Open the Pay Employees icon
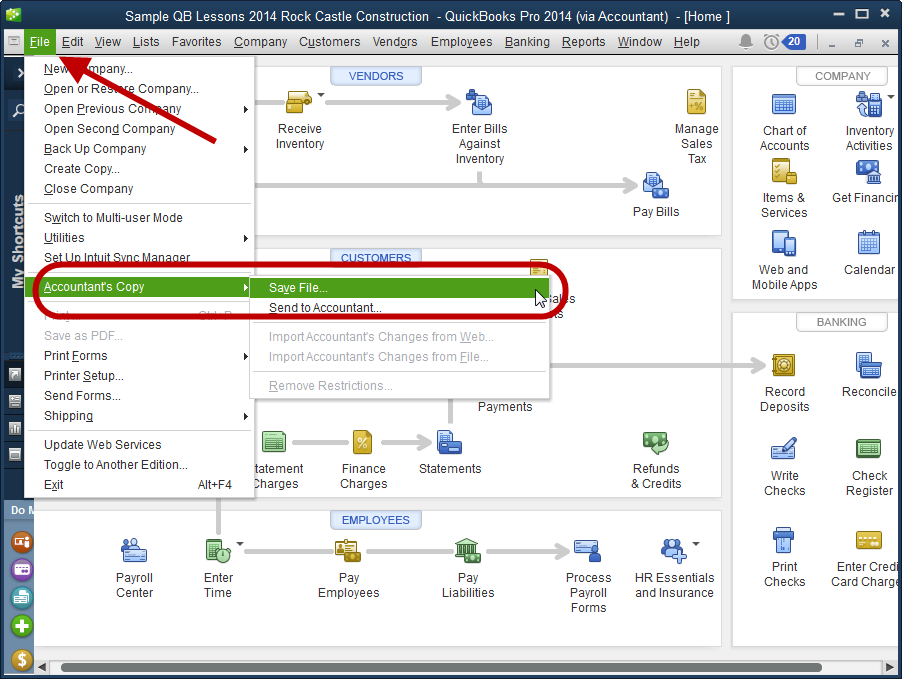 tap(348, 551)
